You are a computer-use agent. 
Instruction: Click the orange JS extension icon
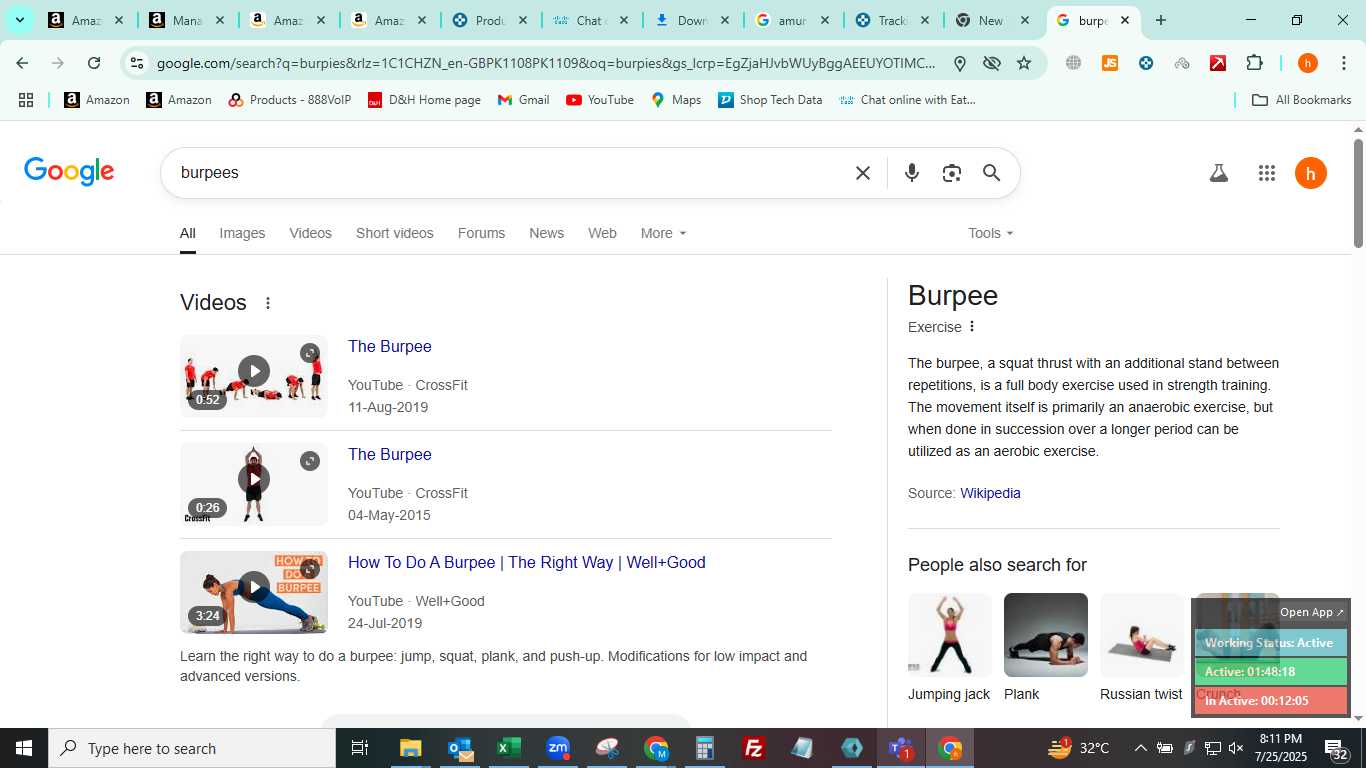[1109, 63]
